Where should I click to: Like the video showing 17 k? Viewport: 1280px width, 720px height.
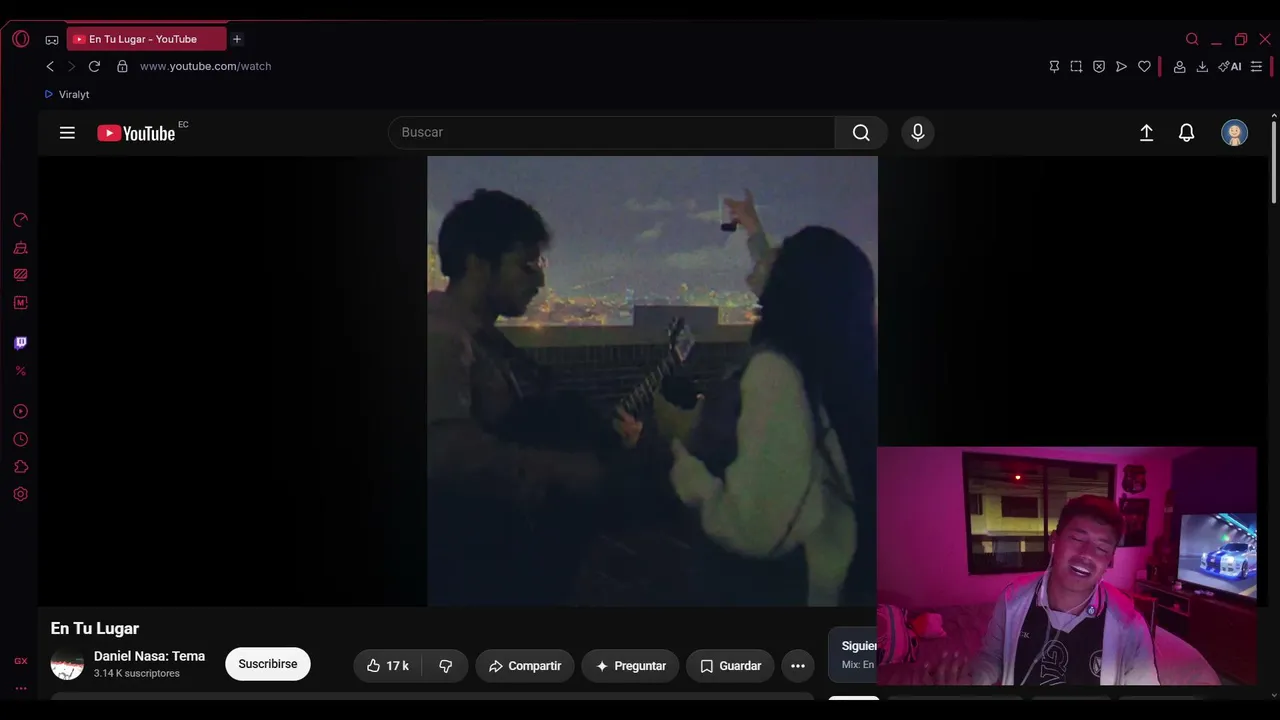tap(388, 665)
